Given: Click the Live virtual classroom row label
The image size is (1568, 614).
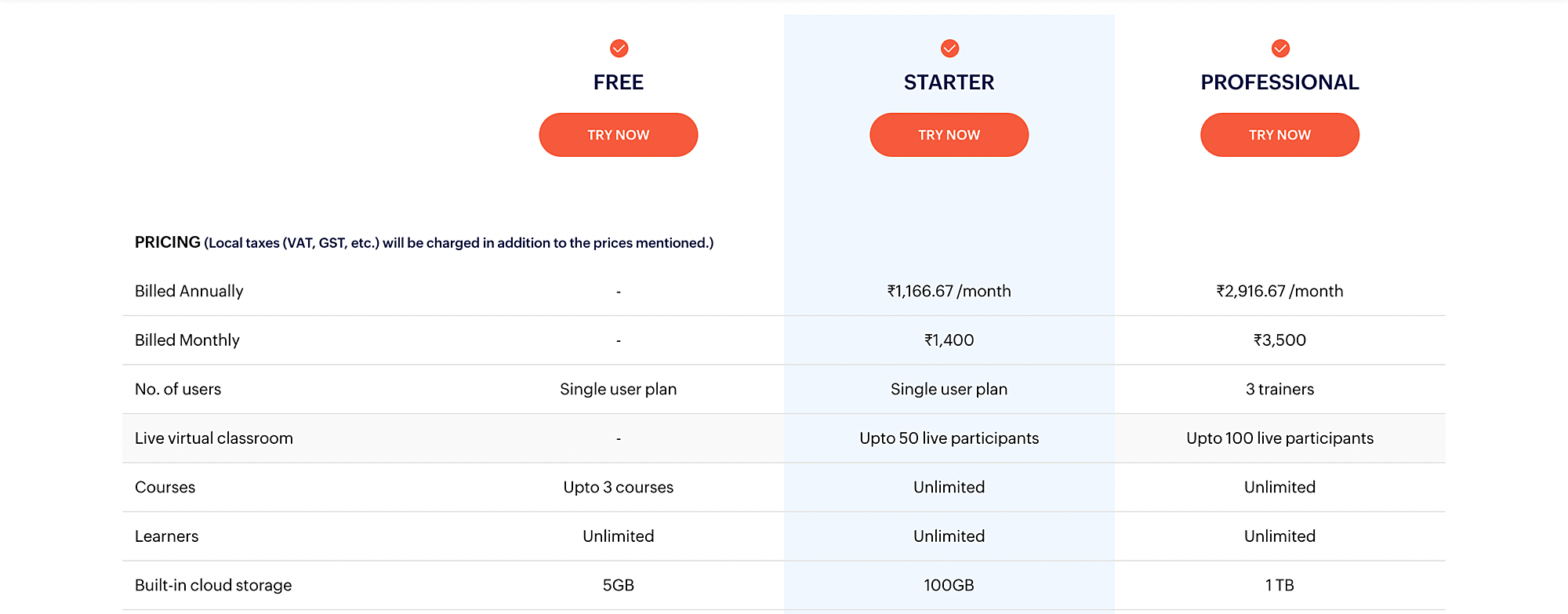Looking at the screenshot, I should click(214, 438).
